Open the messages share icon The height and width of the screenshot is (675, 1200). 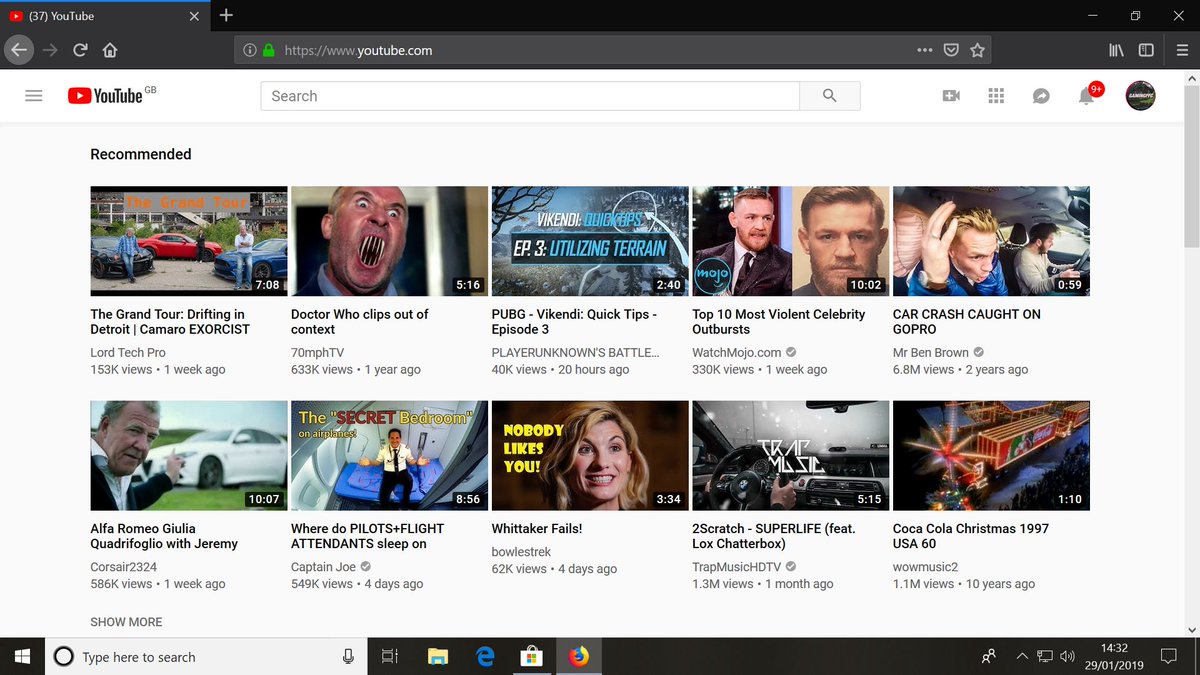(1041, 96)
